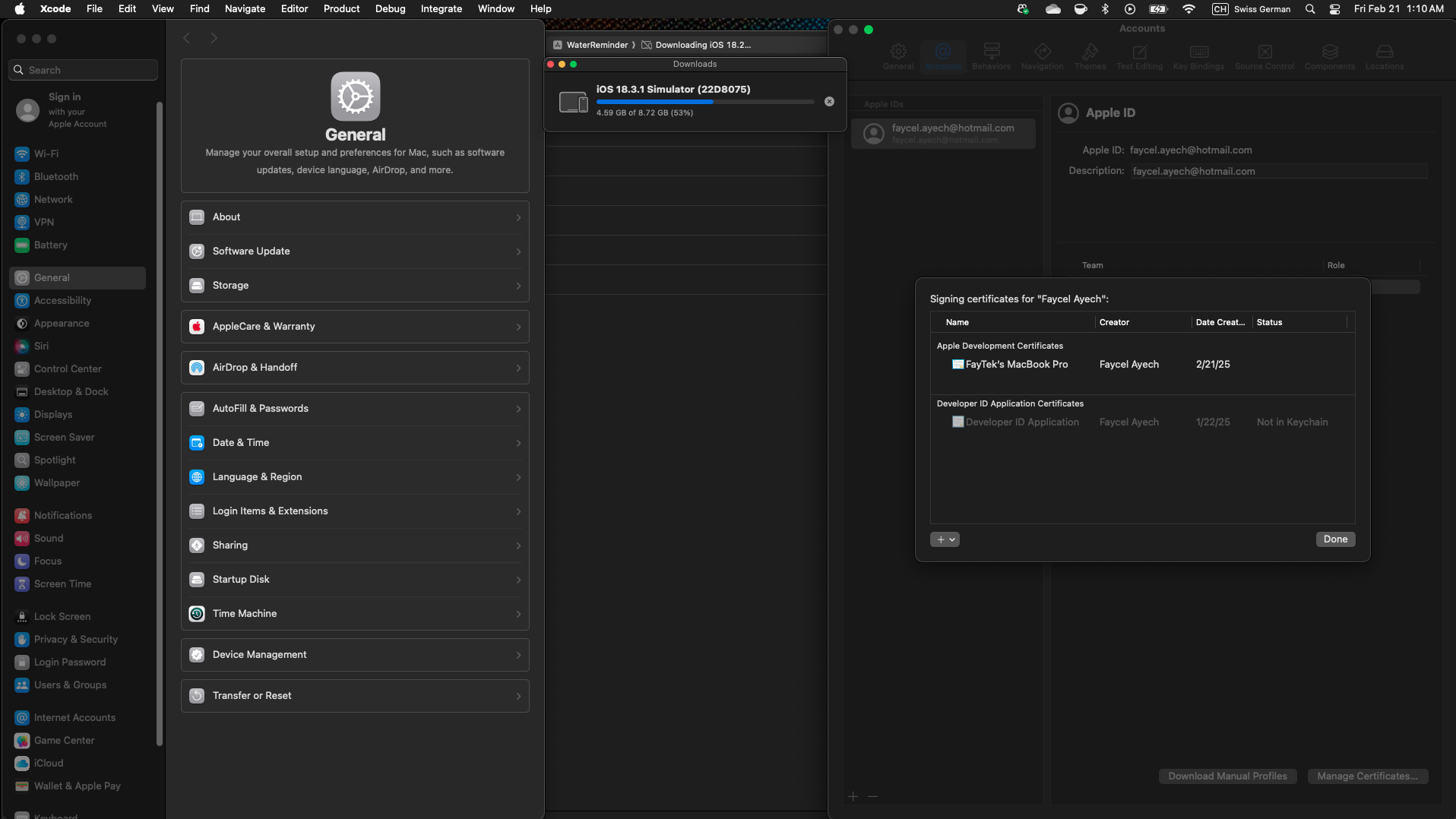Select the Themes toolbar icon

1090,52
